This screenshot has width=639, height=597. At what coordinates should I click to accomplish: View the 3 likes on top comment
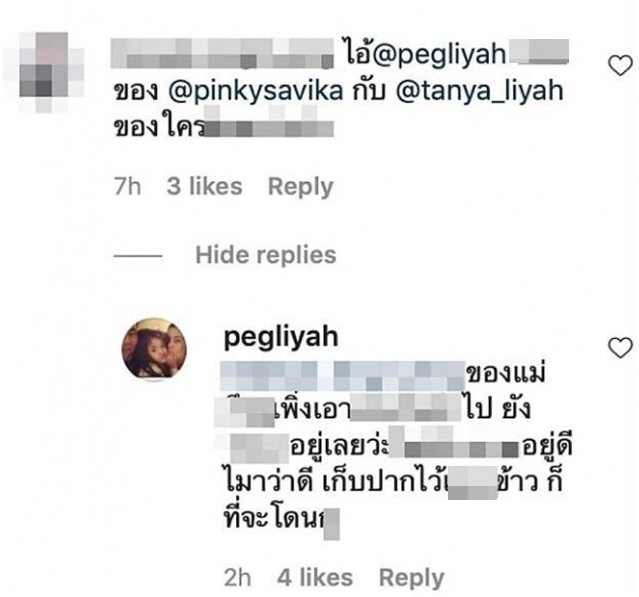(205, 186)
